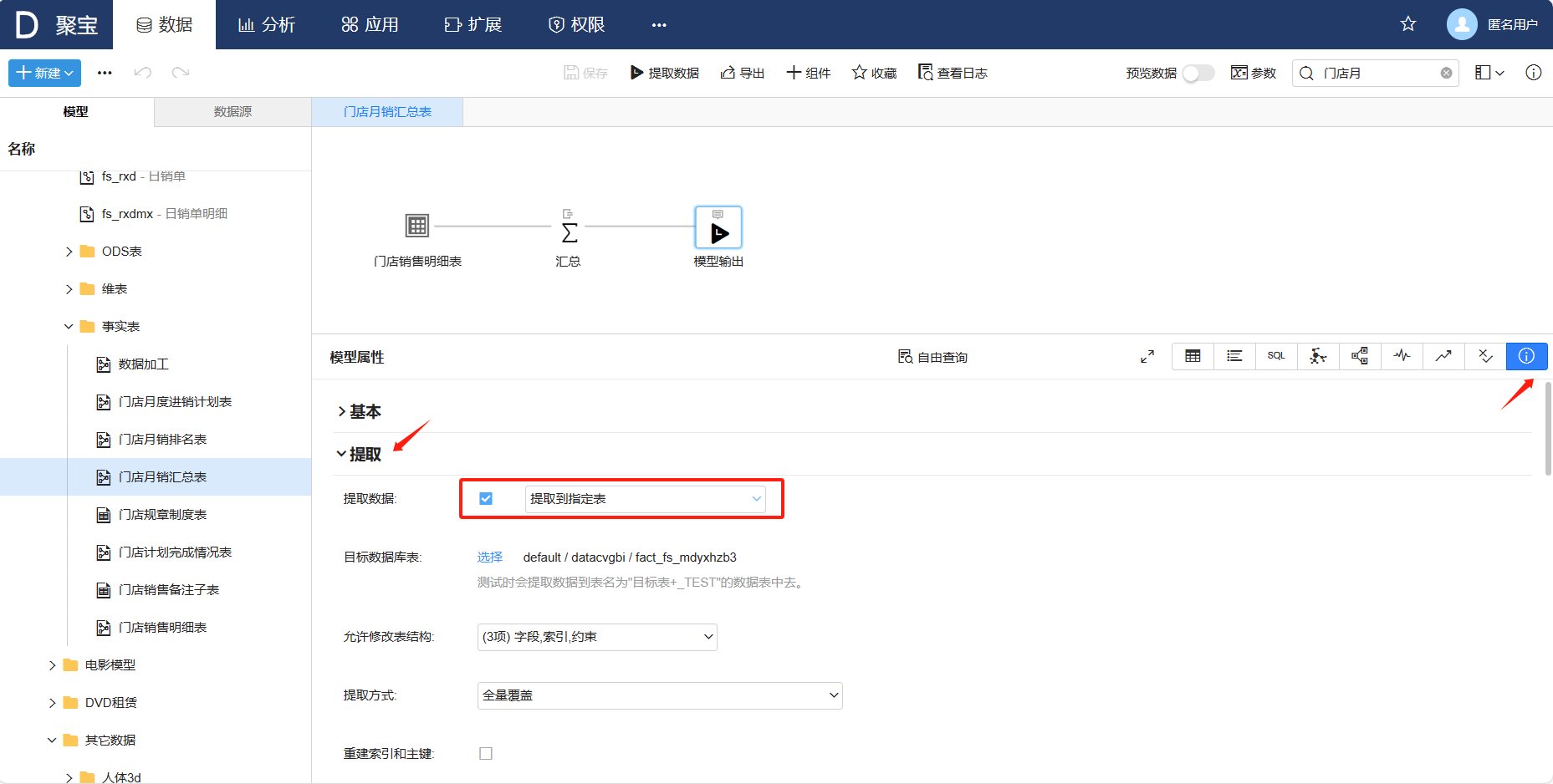Open the field list view icon
This screenshot has height=784, width=1553.
(1234, 356)
